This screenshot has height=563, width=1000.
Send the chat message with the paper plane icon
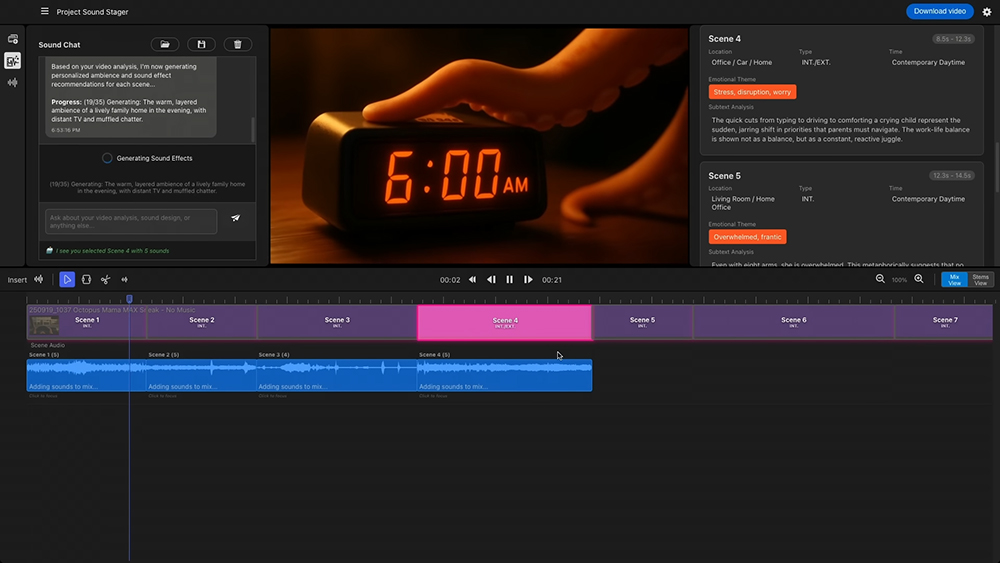[x=236, y=218]
